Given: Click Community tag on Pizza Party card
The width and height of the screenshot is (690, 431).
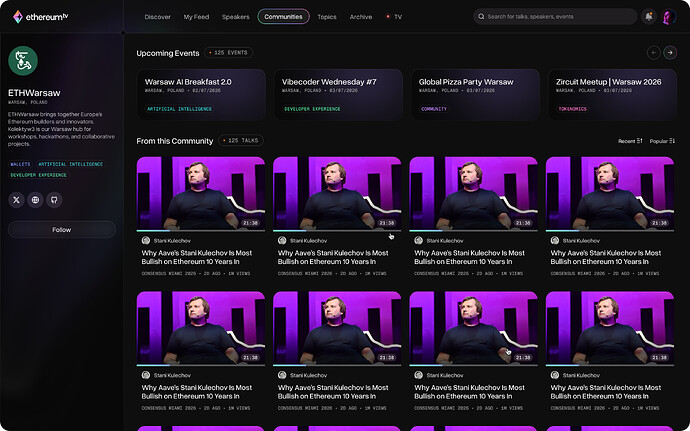Looking at the screenshot, I should pyautogui.click(x=434, y=109).
